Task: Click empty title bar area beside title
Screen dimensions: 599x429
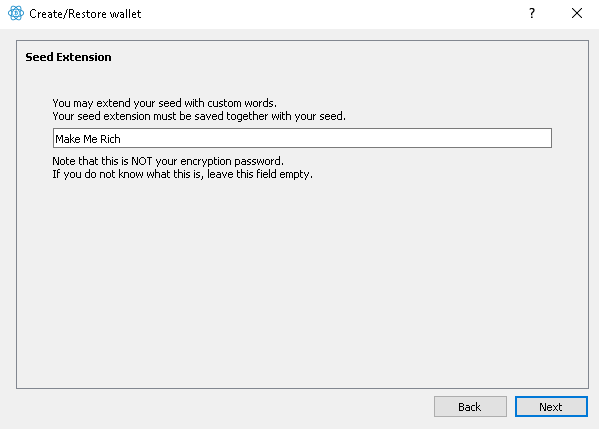Action: click(332, 14)
